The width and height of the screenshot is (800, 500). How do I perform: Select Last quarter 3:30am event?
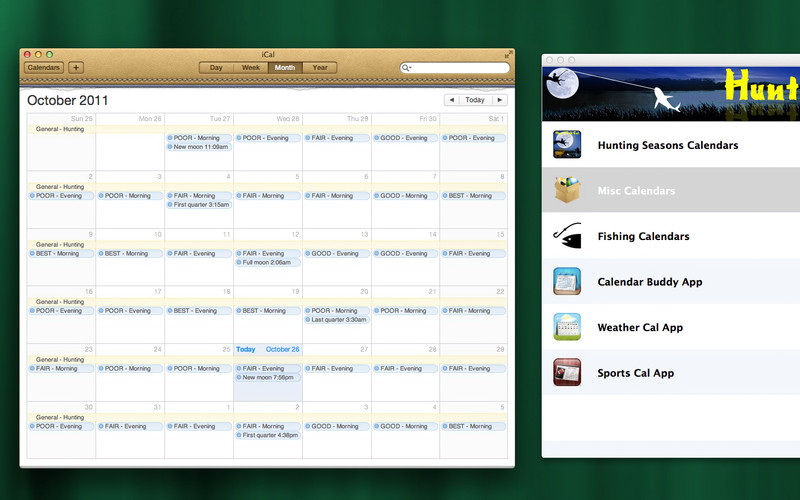[x=337, y=320]
